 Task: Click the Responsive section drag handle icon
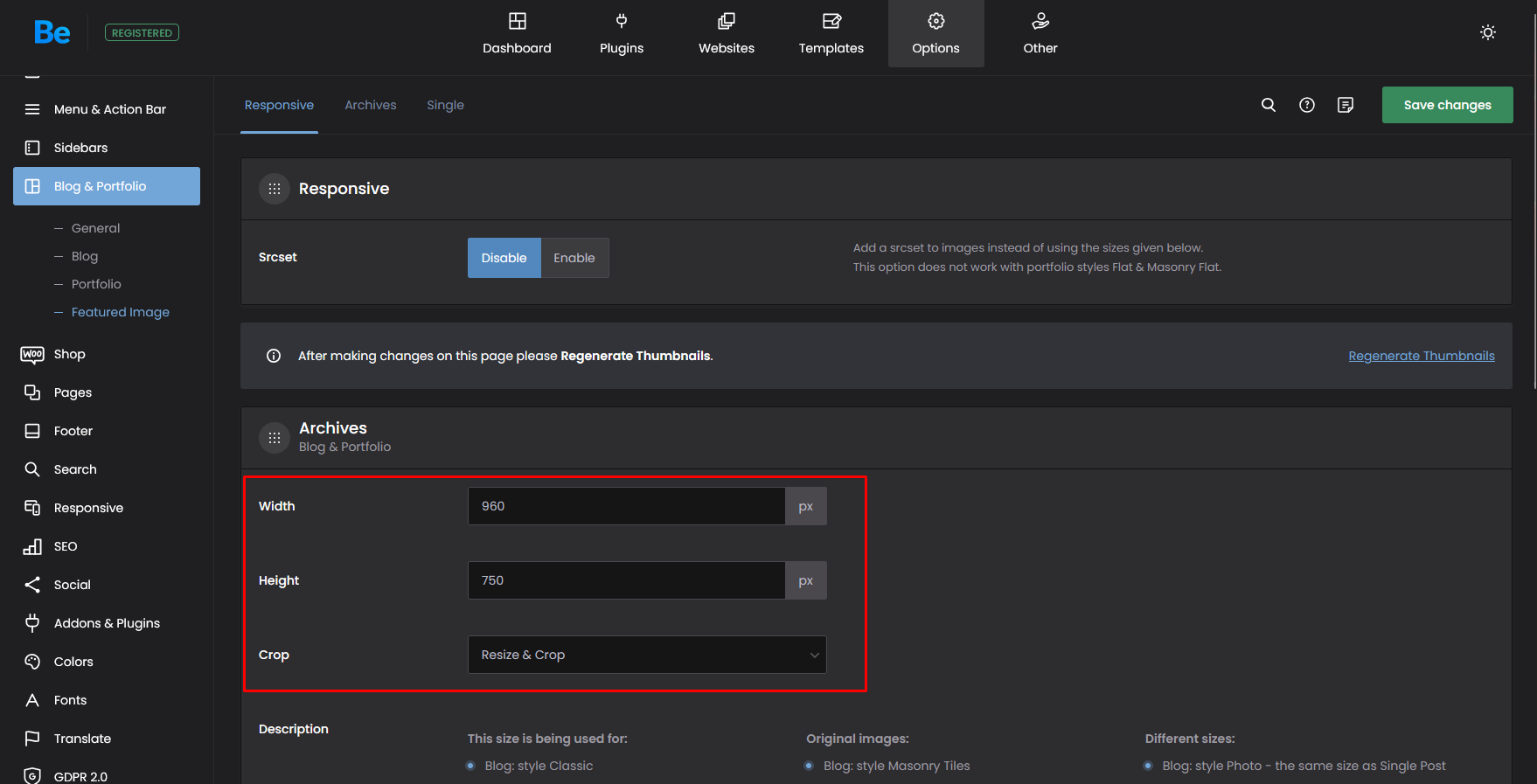275,189
